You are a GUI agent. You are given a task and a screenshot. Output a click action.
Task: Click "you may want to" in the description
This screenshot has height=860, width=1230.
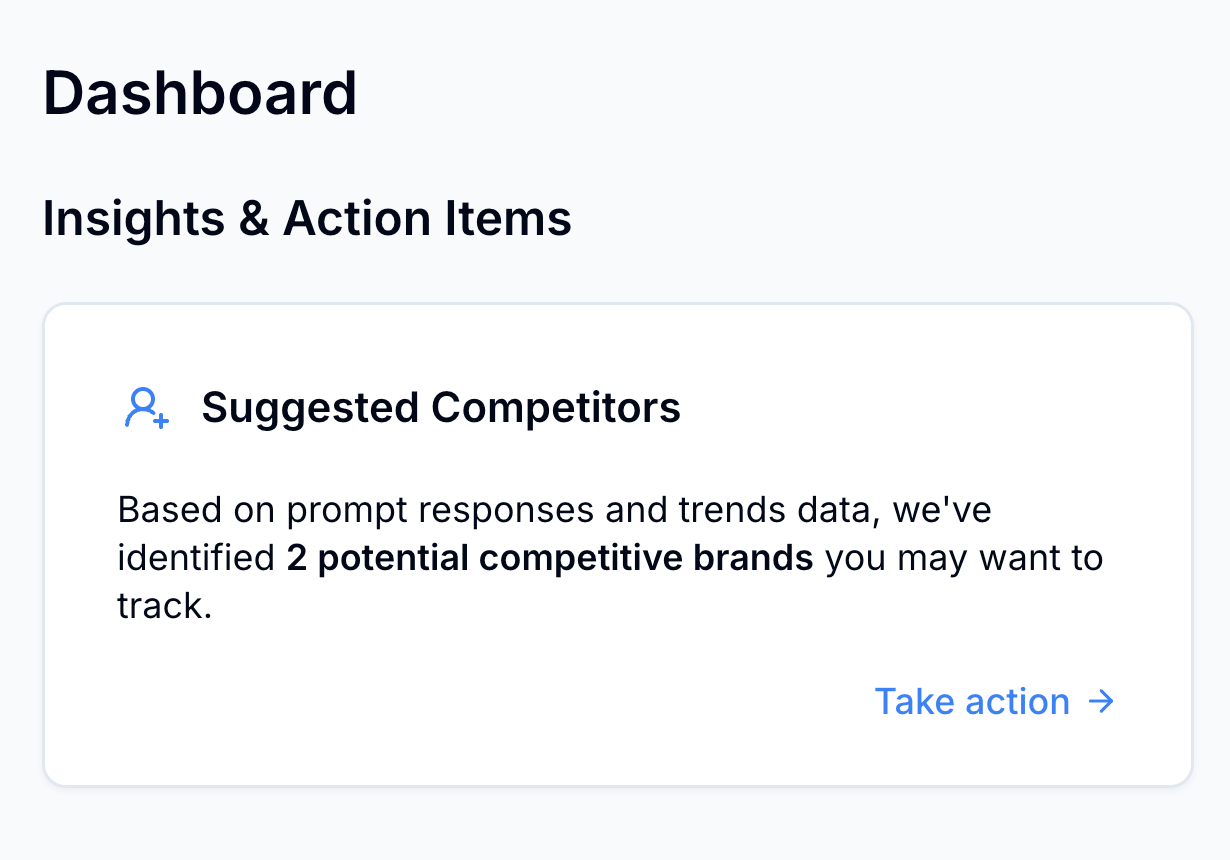(964, 558)
